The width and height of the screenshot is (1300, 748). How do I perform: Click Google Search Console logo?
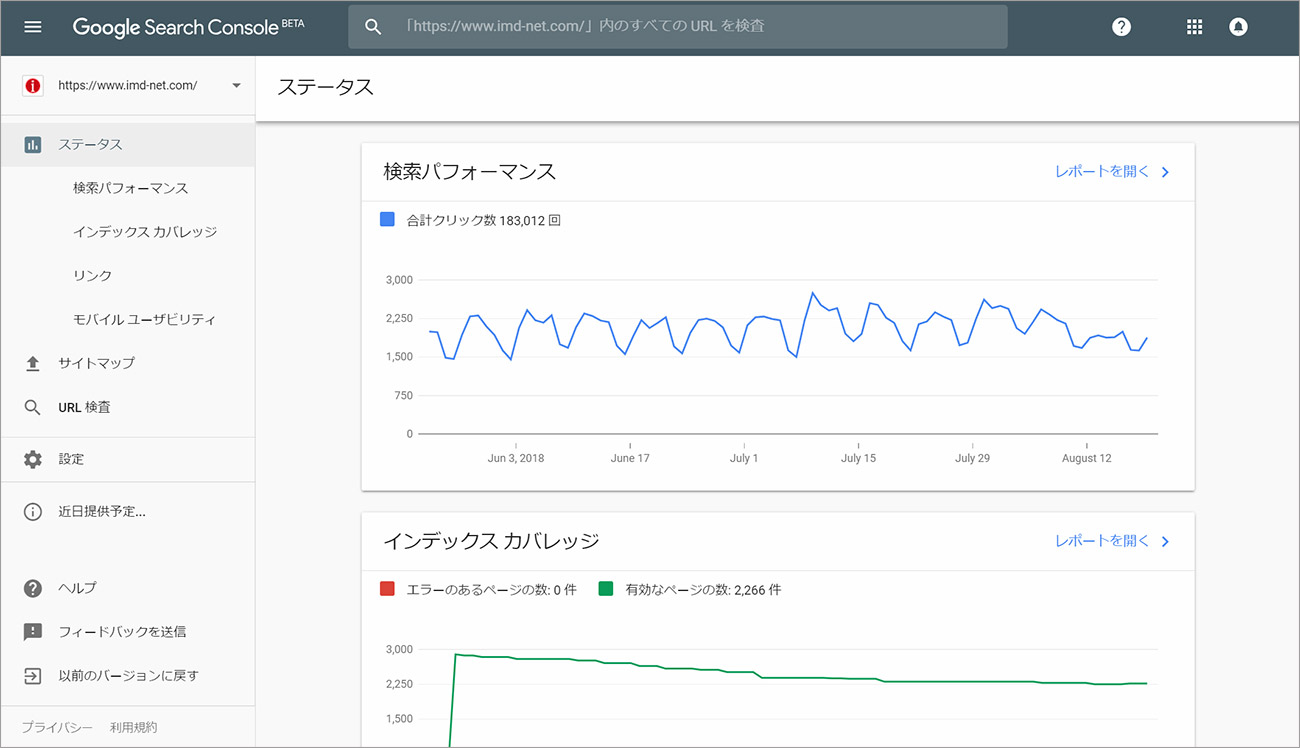pyautogui.click(x=188, y=27)
